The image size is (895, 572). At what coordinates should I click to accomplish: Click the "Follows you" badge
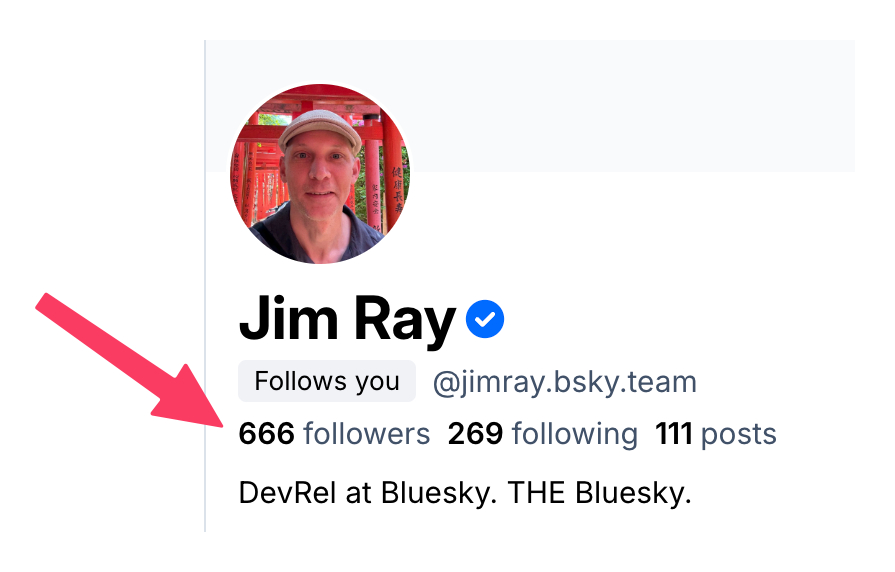point(326,381)
